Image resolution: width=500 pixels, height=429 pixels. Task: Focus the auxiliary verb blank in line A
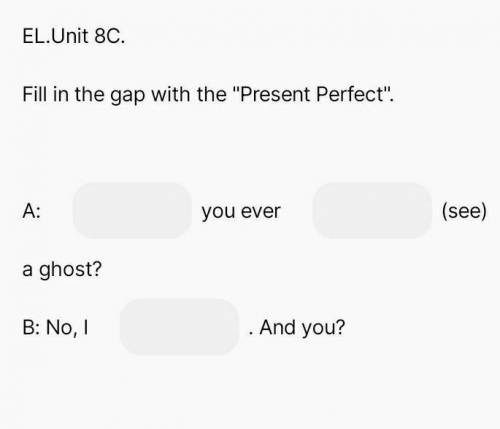132,210
